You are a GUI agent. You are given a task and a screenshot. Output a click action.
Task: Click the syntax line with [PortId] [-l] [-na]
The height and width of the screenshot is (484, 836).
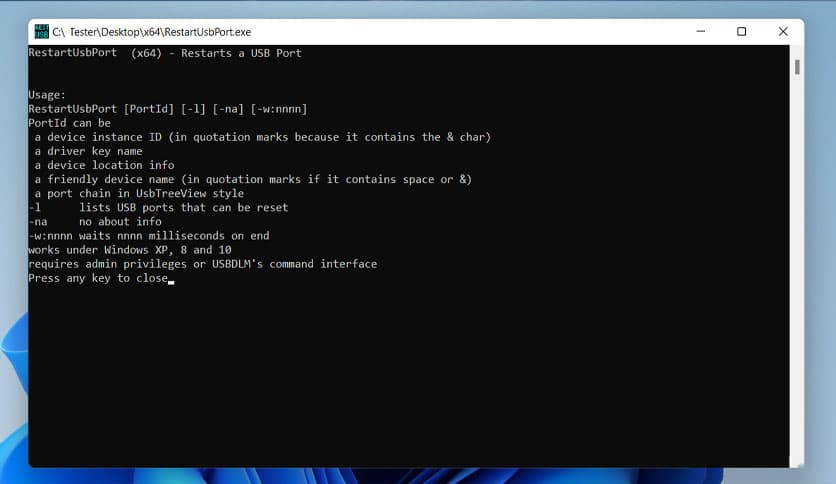168,109
